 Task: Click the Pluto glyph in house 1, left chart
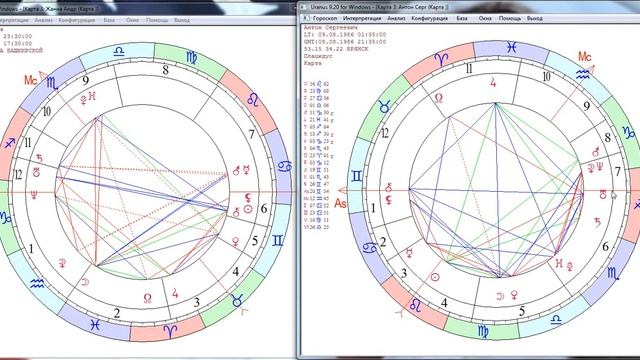click(62, 262)
